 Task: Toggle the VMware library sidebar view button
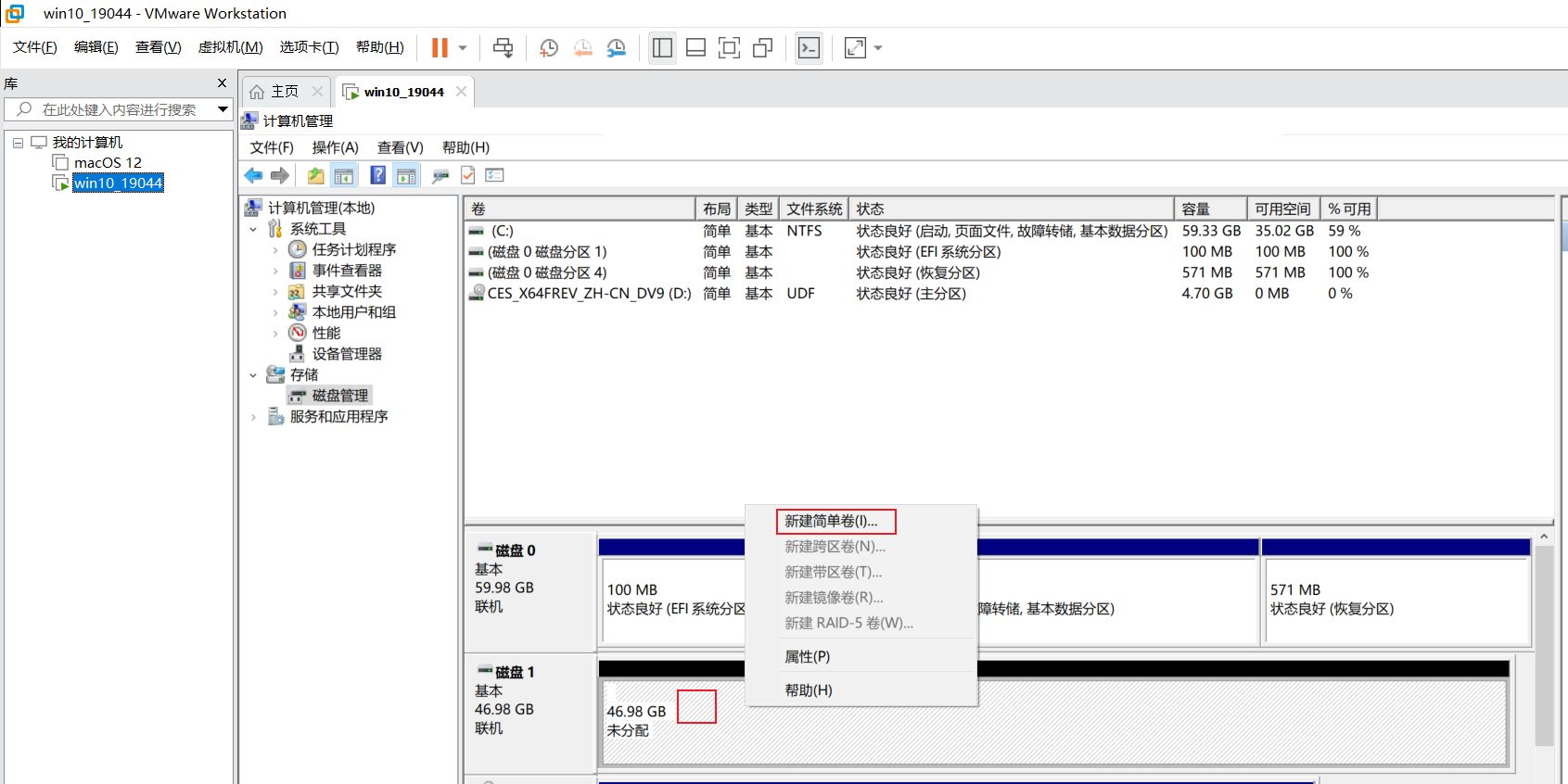click(x=662, y=48)
